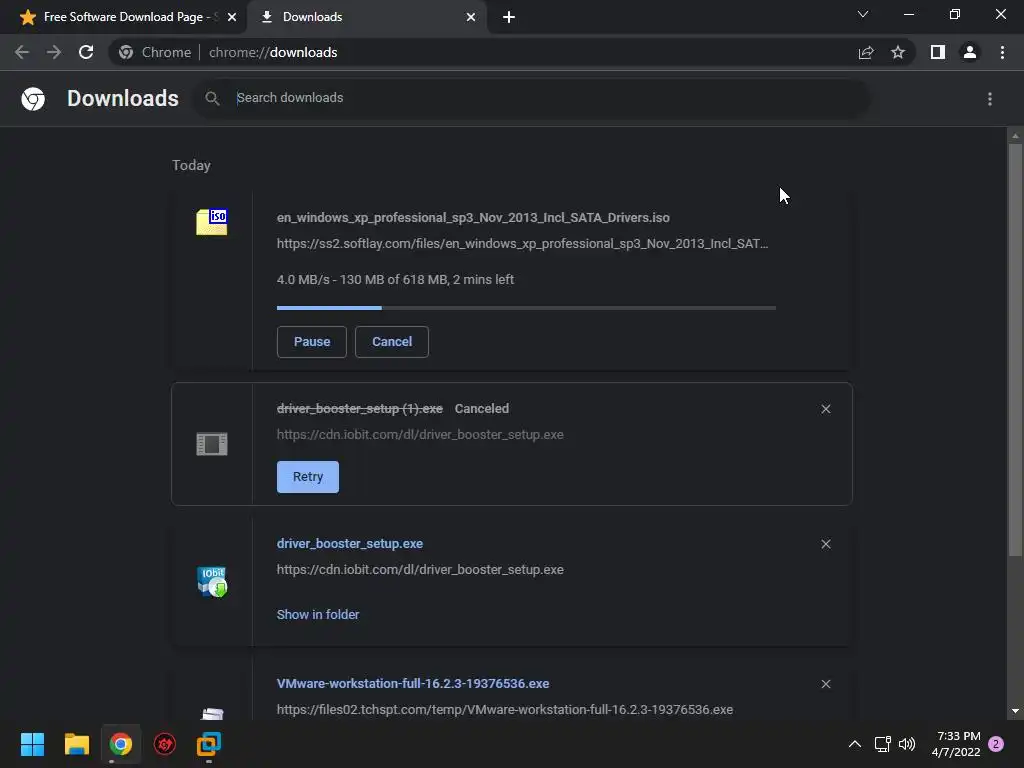Open driver_booster_setup.exe file link

click(x=349, y=543)
